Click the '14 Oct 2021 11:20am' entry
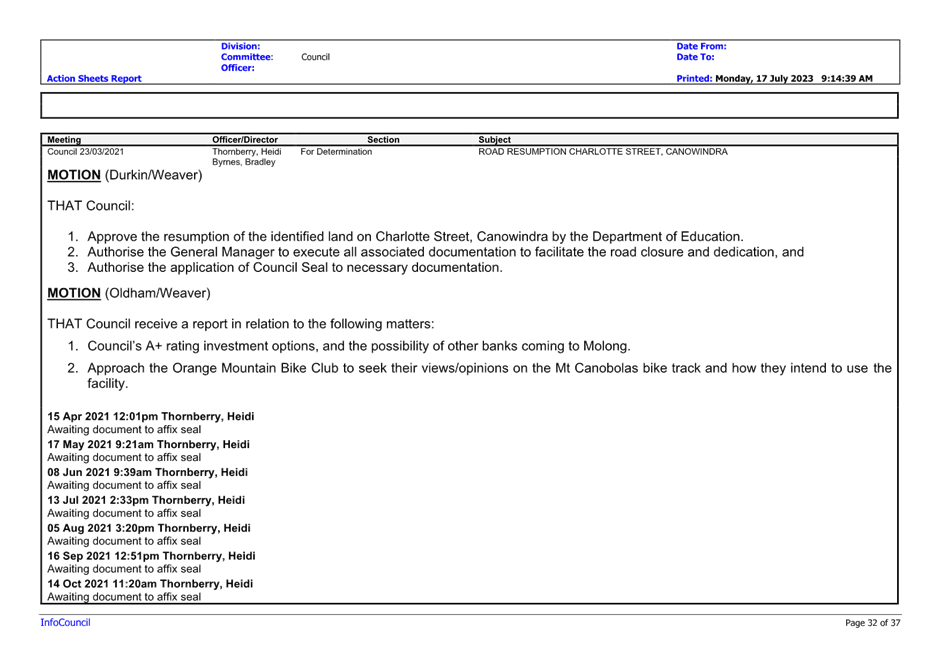Image resolution: width=940 pixels, height=664 pixels. [x=150, y=584]
